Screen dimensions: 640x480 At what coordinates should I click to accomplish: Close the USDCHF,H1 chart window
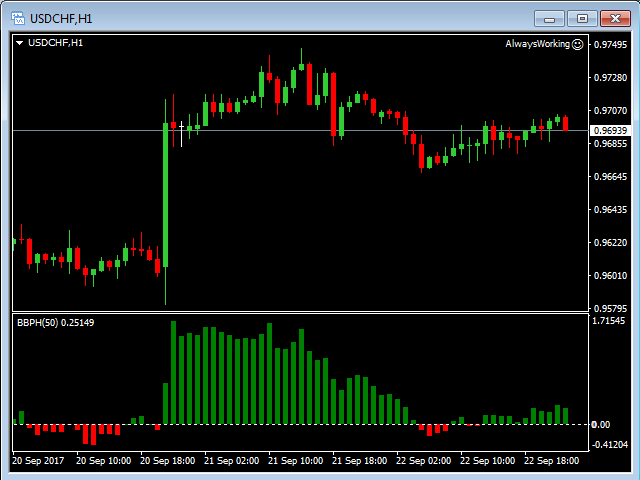click(614, 18)
